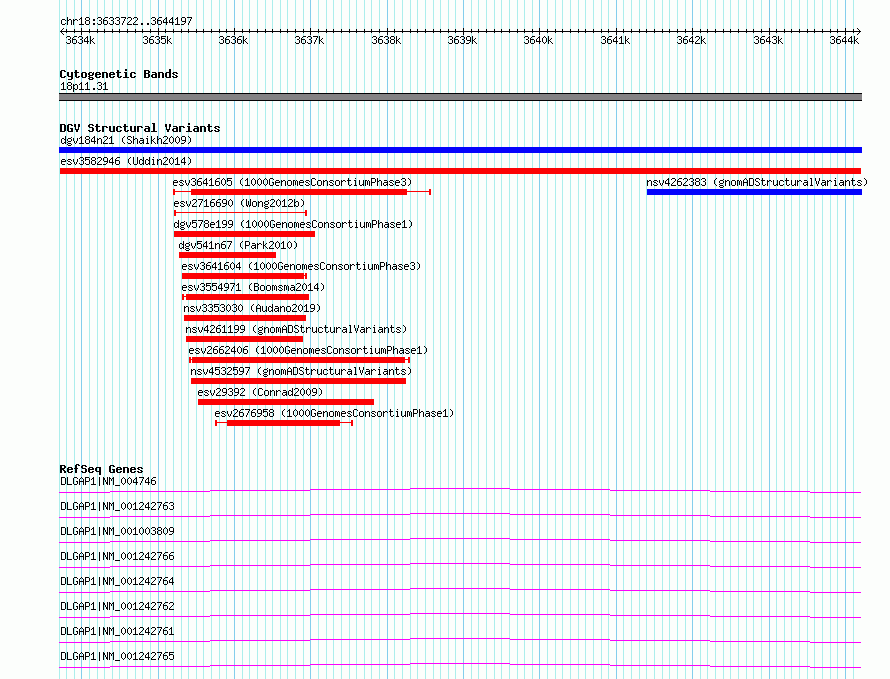Open the DLGAP1|NM_001242766 transcript label
This screenshot has height=679, width=890.
117,556
